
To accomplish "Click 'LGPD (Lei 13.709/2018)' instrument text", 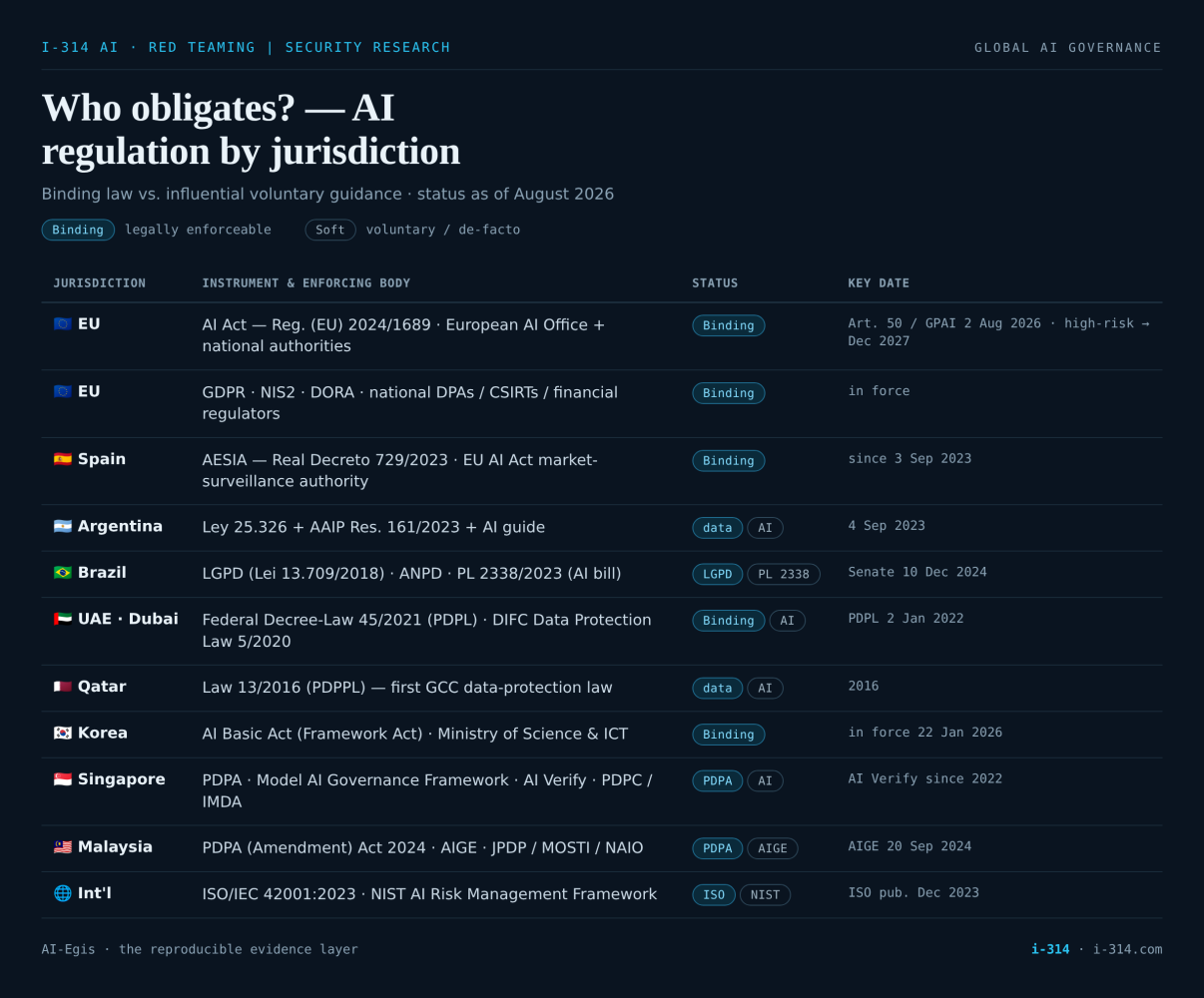I will 294,574.
